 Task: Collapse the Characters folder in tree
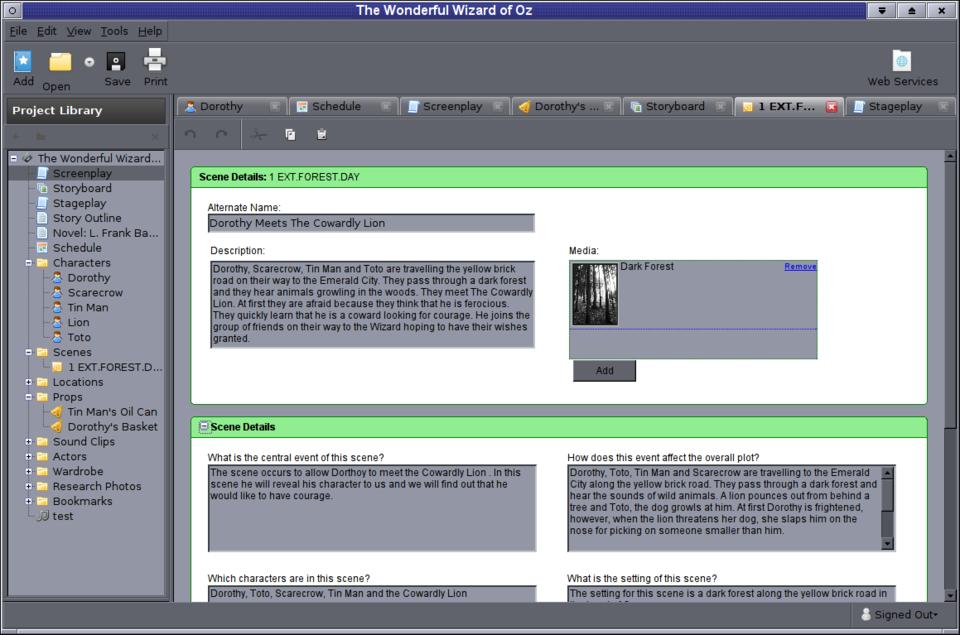29,263
